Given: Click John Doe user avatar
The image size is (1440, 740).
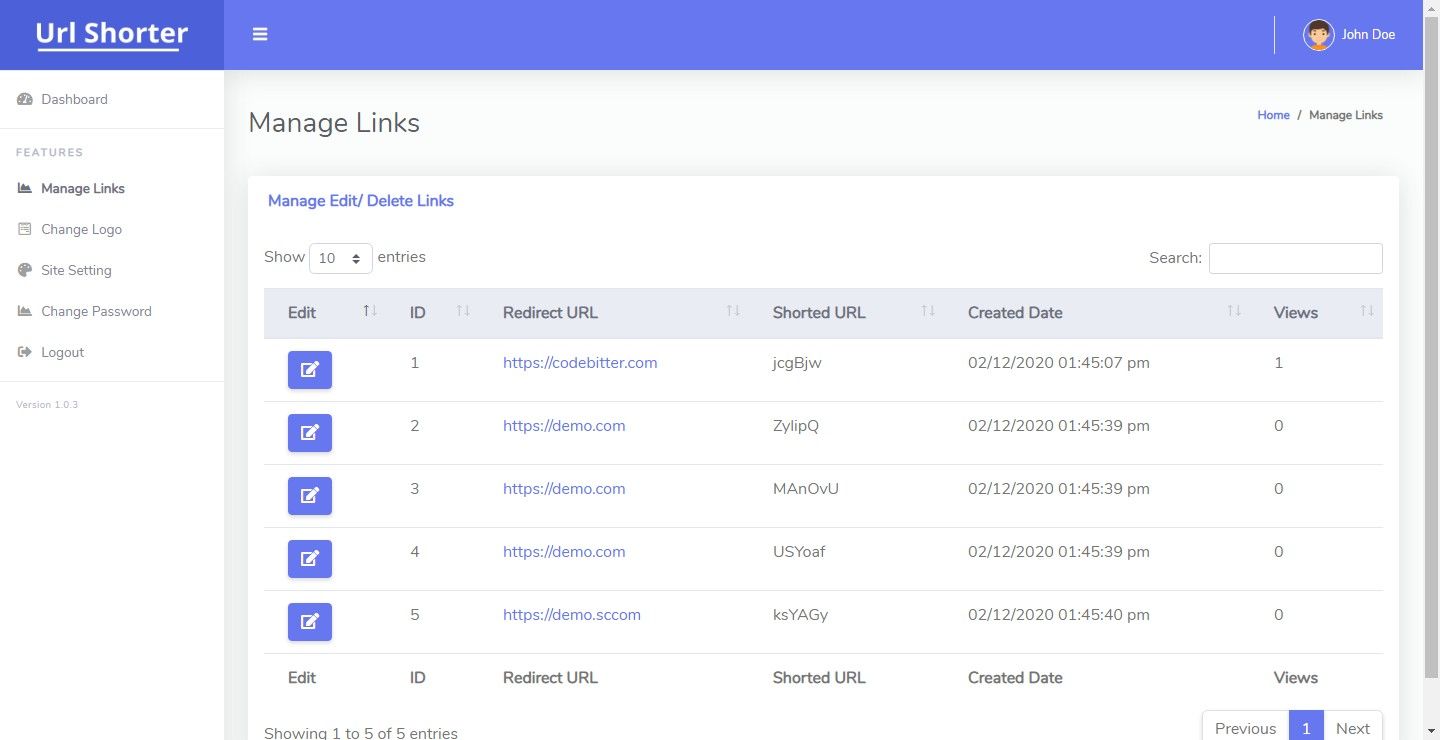Looking at the screenshot, I should tap(1318, 35).
